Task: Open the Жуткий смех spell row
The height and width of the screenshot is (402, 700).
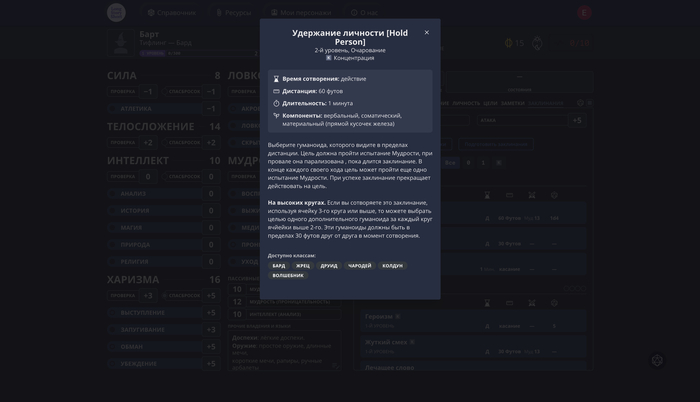Action: coord(473,346)
